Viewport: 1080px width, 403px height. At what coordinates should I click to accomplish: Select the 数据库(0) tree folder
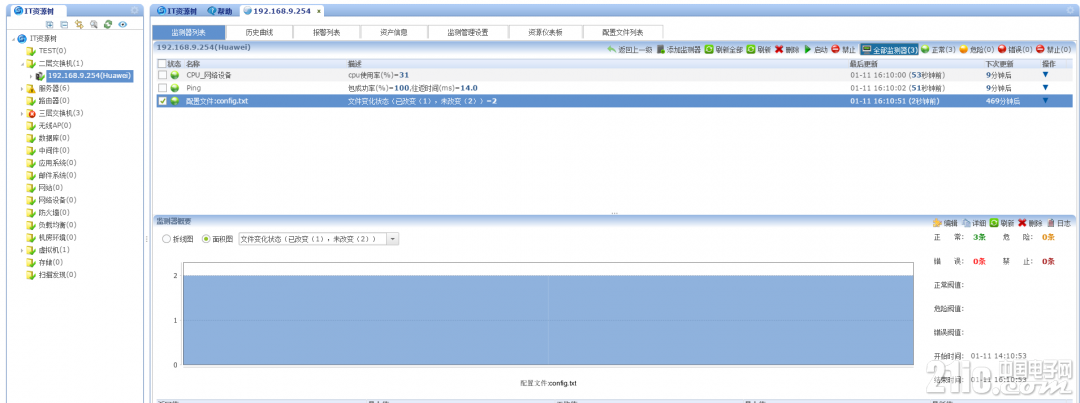coord(54,138)
